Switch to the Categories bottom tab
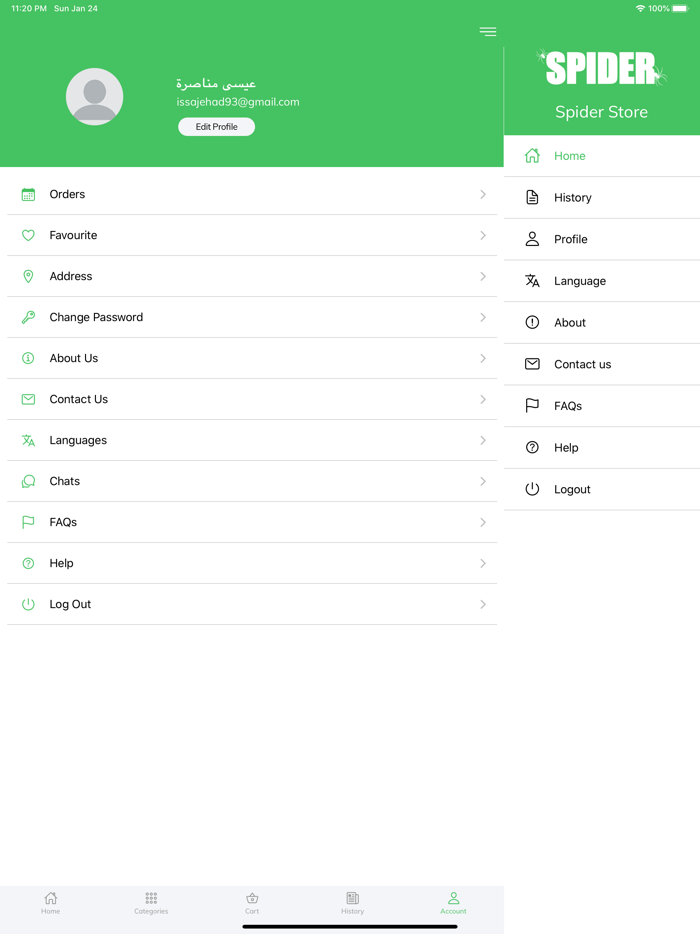 tap(151, 903)
